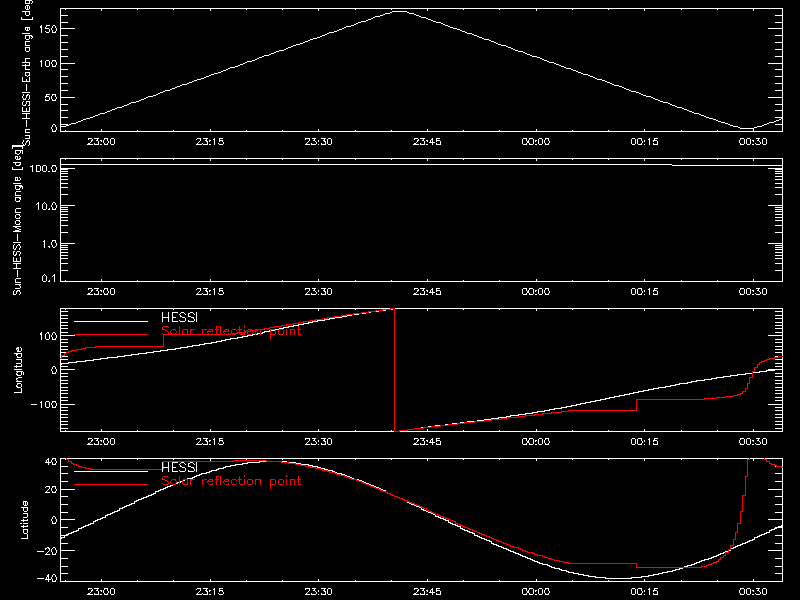The width and height of the screenshot is (800, 600).
Task: Click 23:00 label under Moon angle plot
Action: tap(101, 292)
